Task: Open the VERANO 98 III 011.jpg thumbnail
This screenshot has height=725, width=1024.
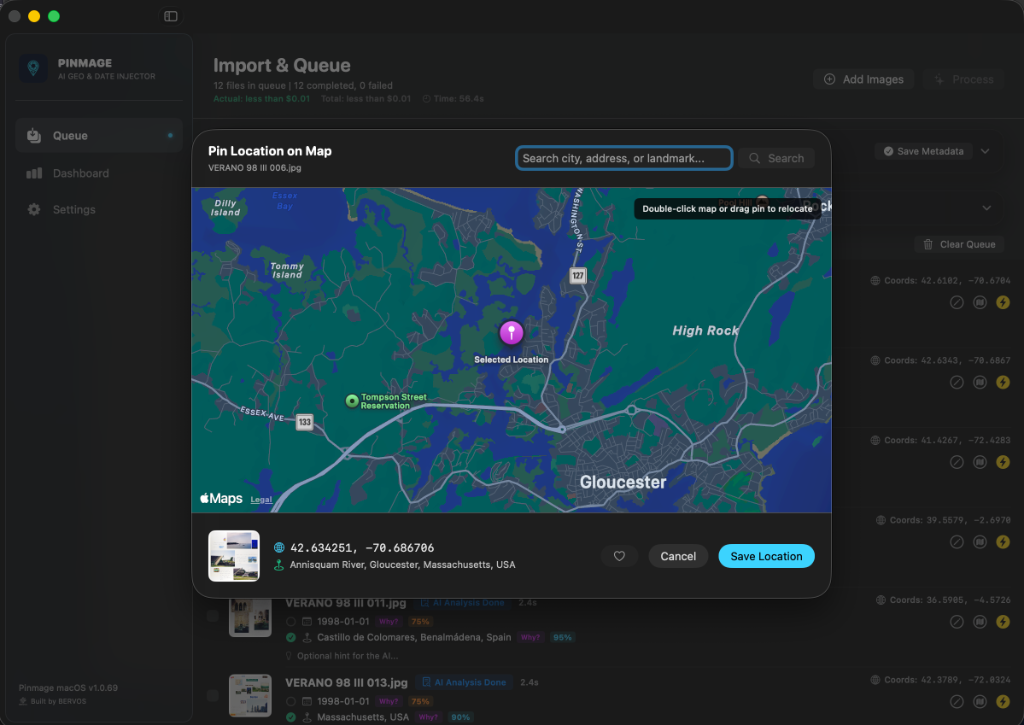Action: coord(250,617)
